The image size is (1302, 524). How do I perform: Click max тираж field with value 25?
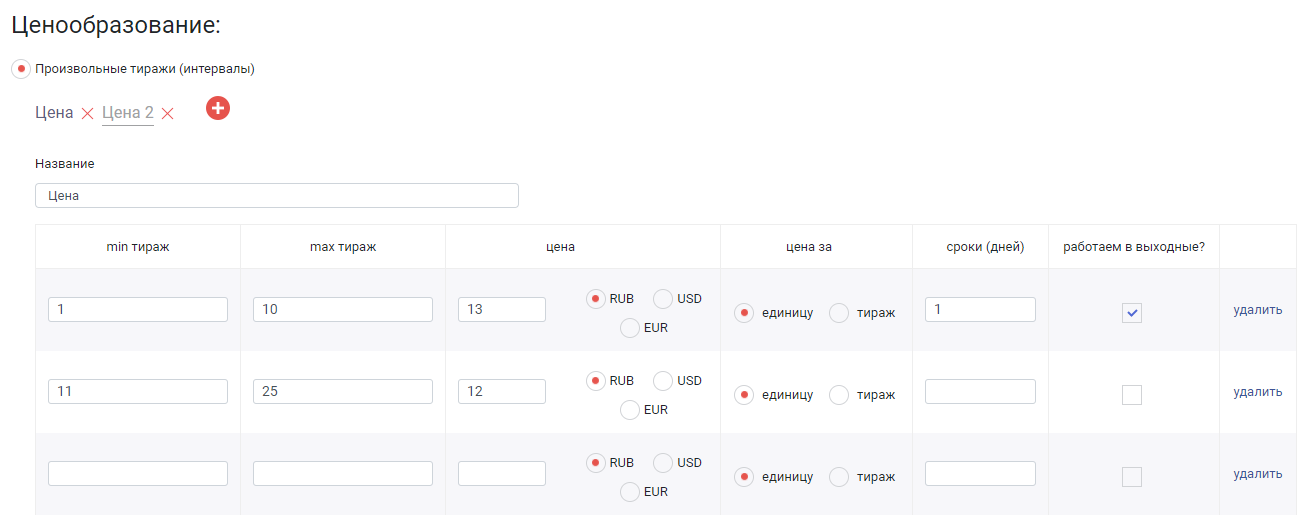pos(343,392)
